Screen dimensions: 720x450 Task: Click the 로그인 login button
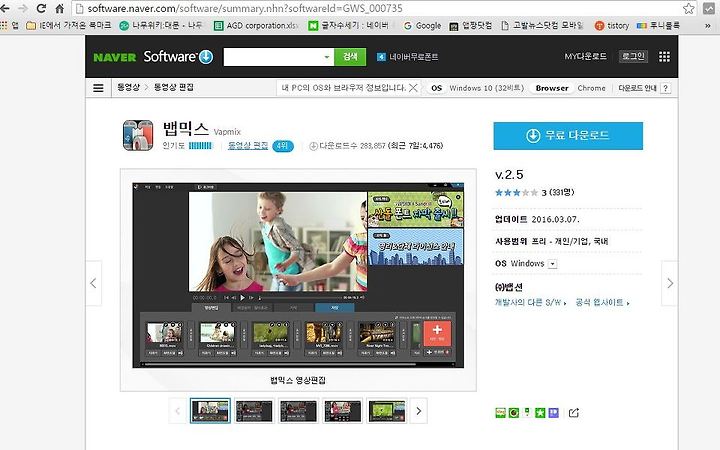coord(633,56)
